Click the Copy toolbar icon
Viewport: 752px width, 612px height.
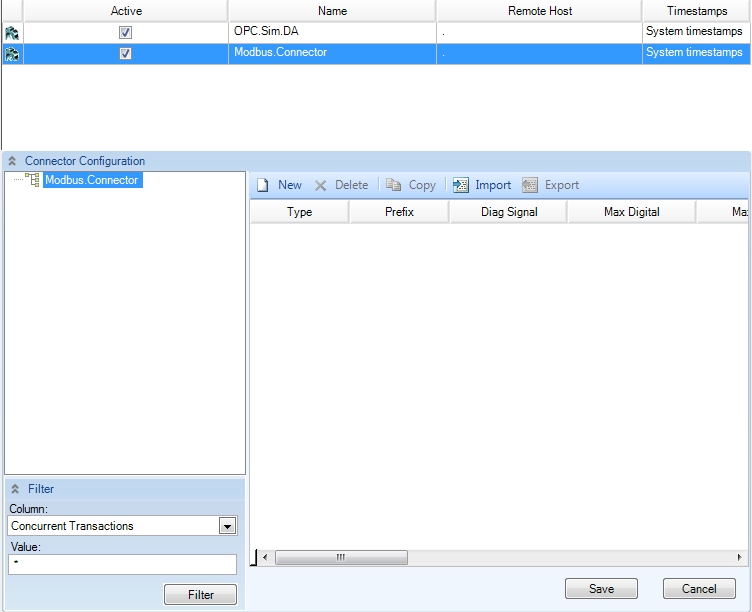[394, 185]
